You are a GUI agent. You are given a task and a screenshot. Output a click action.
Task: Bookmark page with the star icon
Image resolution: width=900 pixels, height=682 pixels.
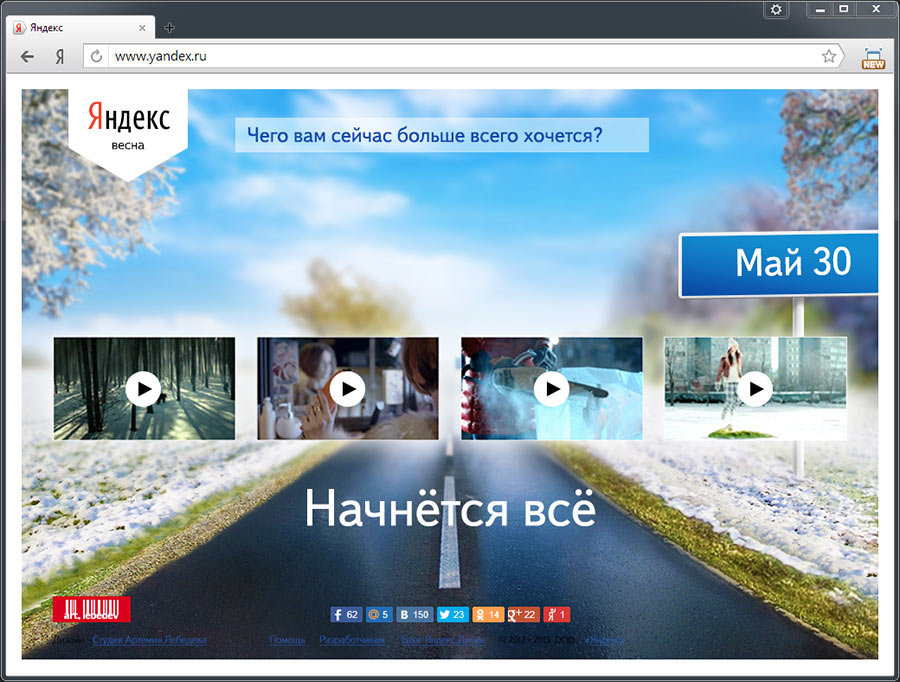coord(829,57)
